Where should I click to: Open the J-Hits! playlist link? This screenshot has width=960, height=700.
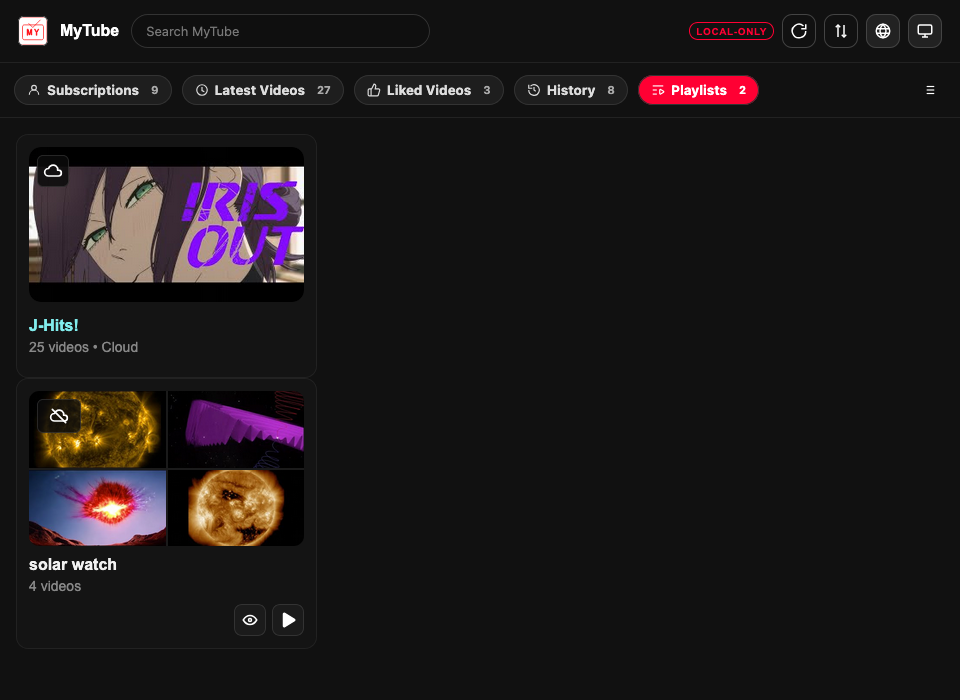click(x=53, y=325)
